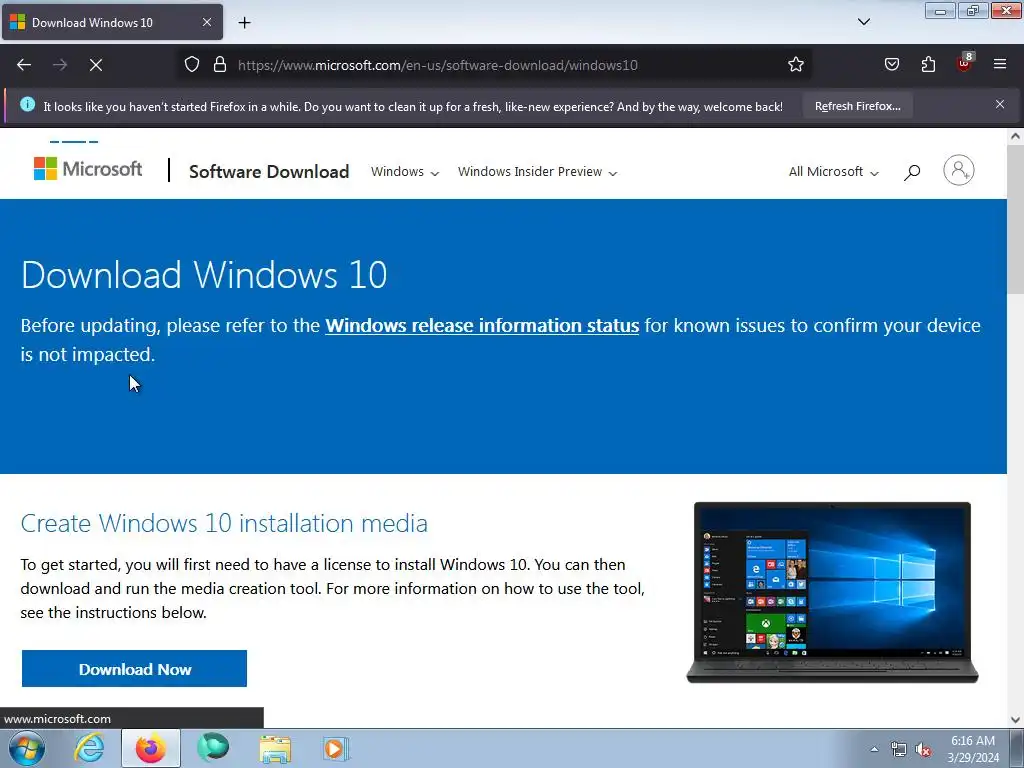Open the taskbar clock showing 6:16 AM

(973, 749)
